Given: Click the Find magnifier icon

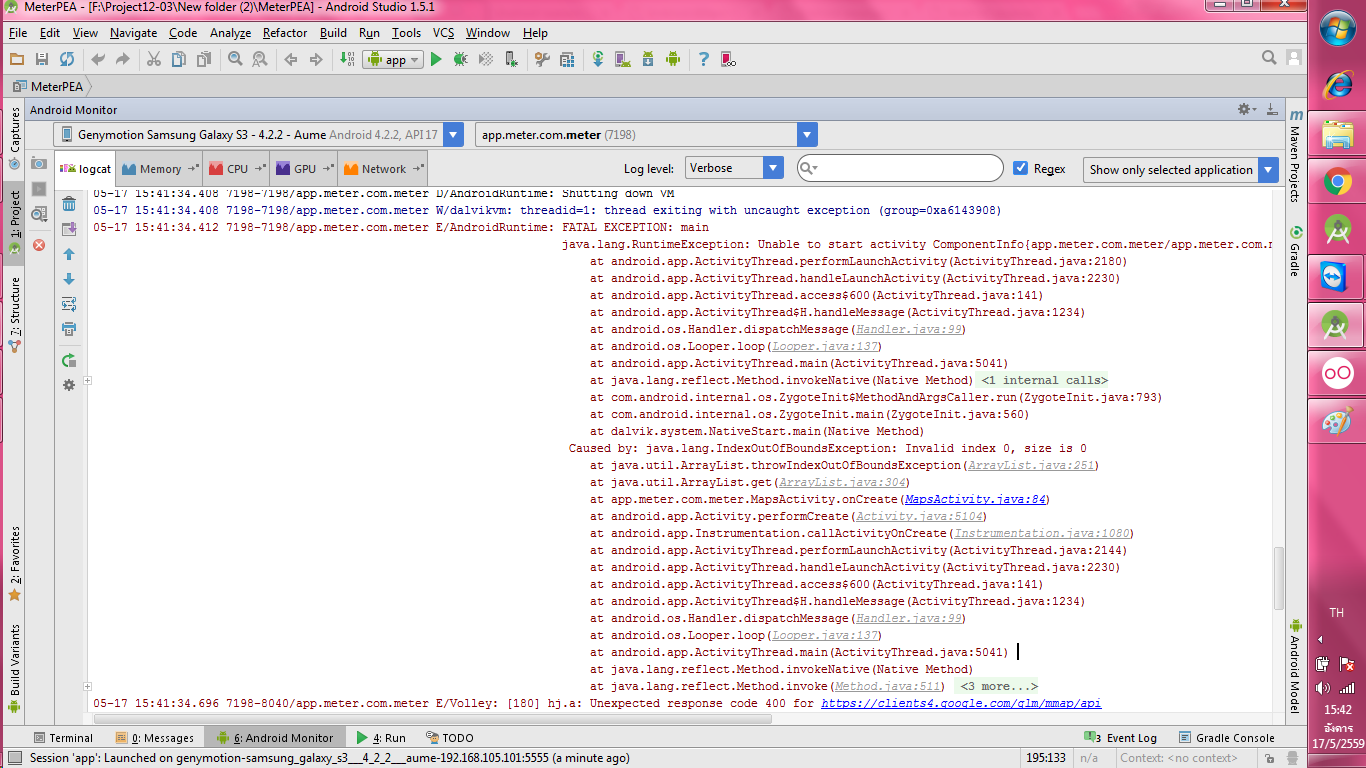Looking at the screenshot, I should click(235, 60).
